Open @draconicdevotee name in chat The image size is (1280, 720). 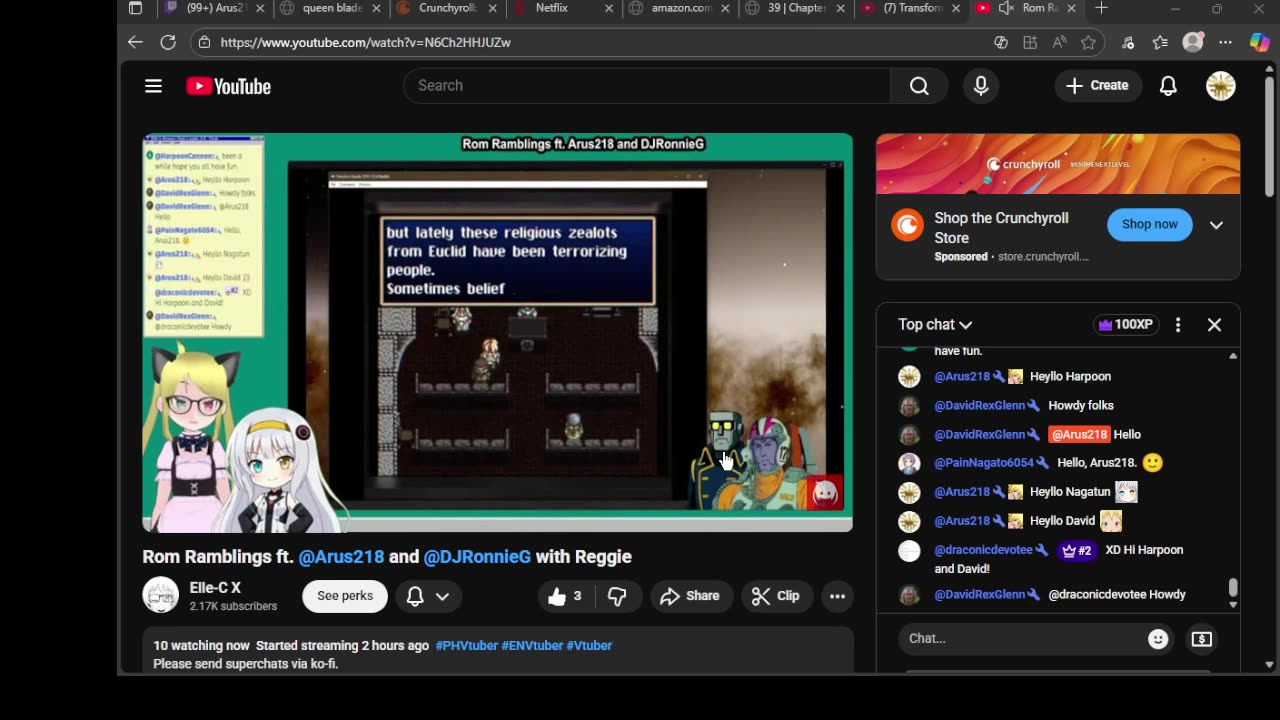pyautogui.click(x=983, y=550)
